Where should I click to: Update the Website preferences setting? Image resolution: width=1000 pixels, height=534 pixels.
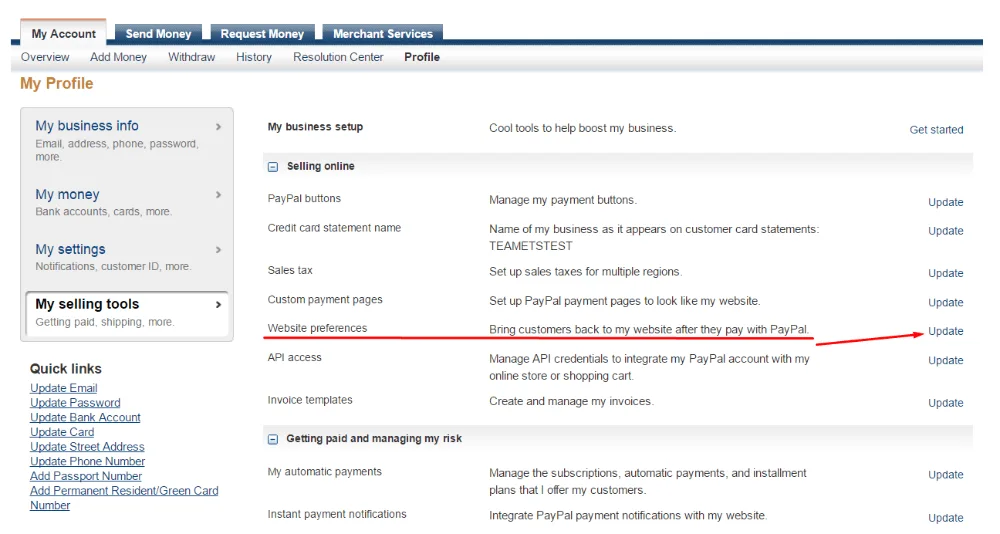945,331
